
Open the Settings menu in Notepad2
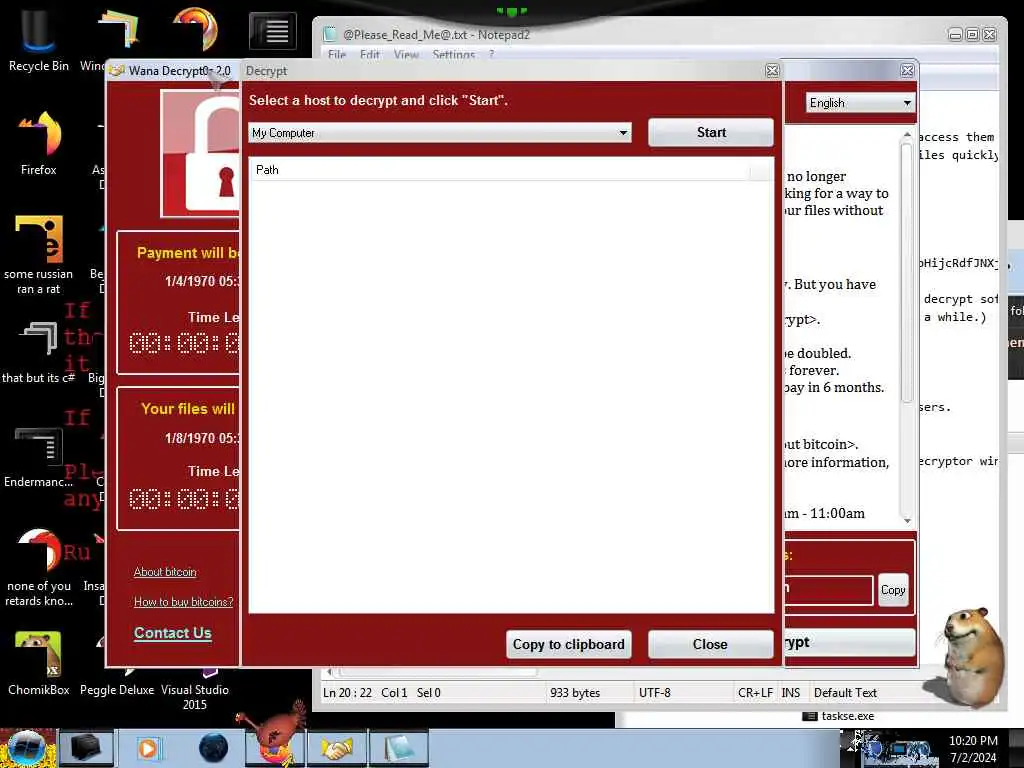(x=453, y=55)
